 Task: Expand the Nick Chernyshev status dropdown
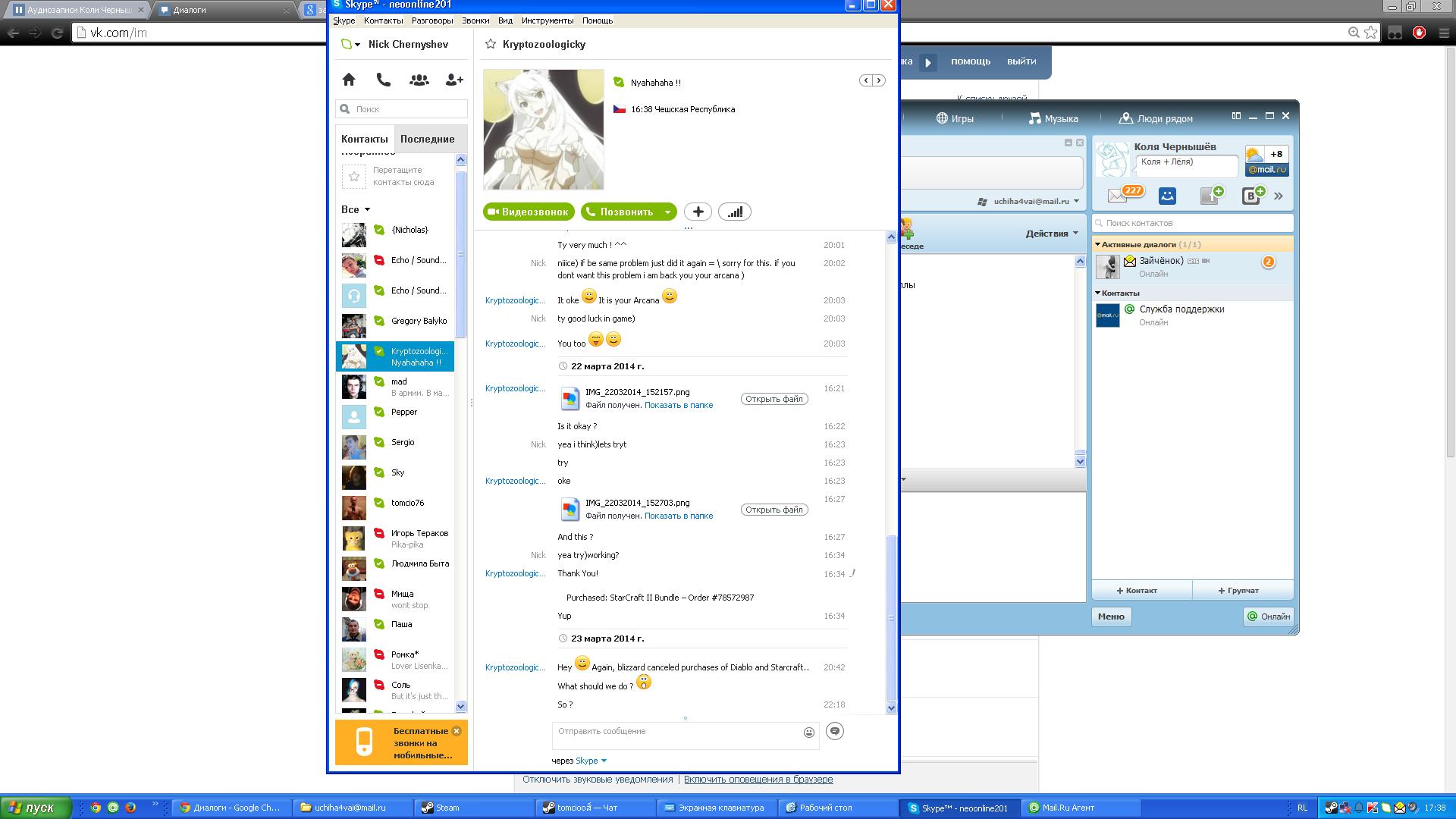click(x=357, y=45)
